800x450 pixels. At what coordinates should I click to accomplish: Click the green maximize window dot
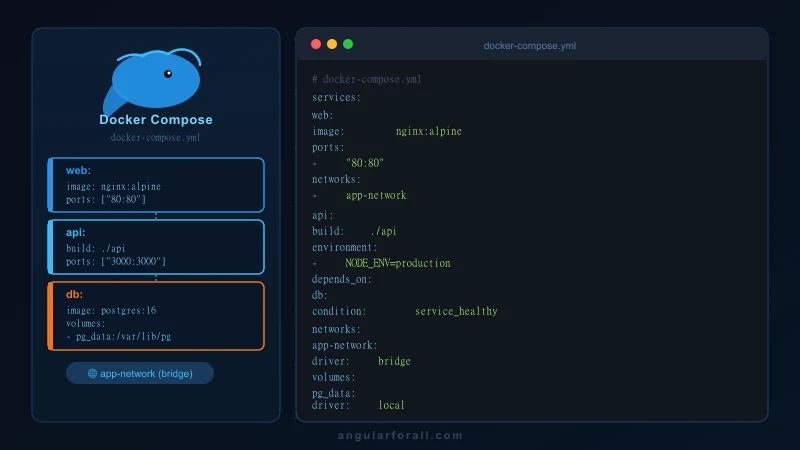click(x=348, y=44)
